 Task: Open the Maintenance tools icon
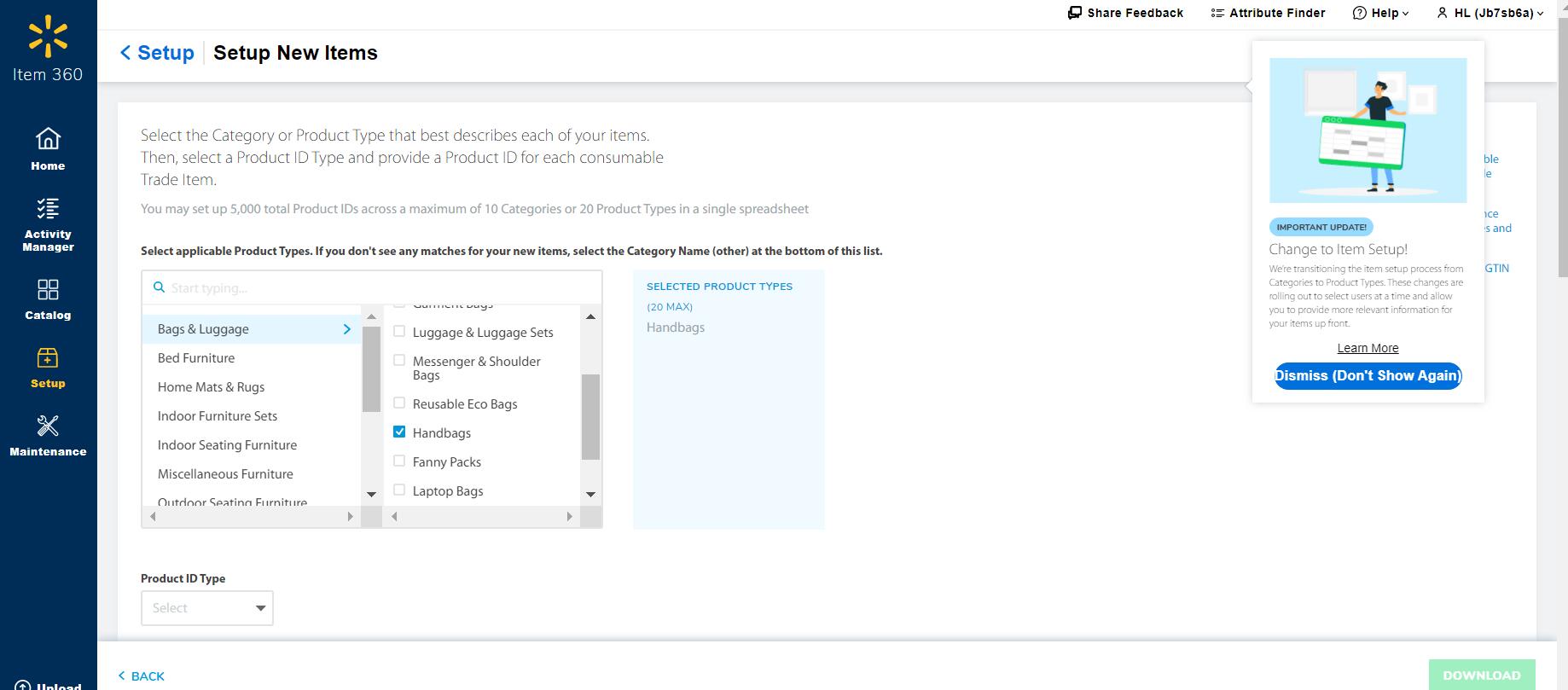pyautogui.click(x=48, y=426)
